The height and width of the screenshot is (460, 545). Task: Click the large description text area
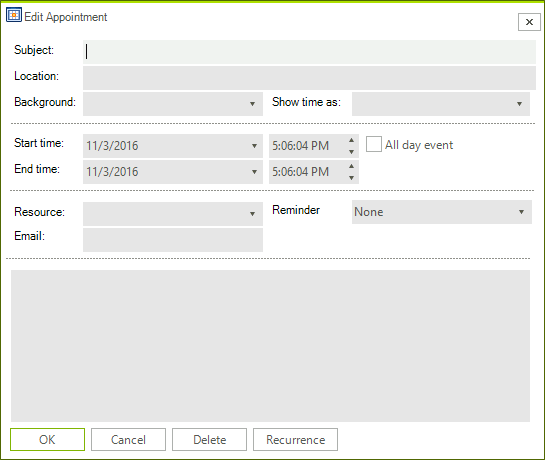coord(270,346)
